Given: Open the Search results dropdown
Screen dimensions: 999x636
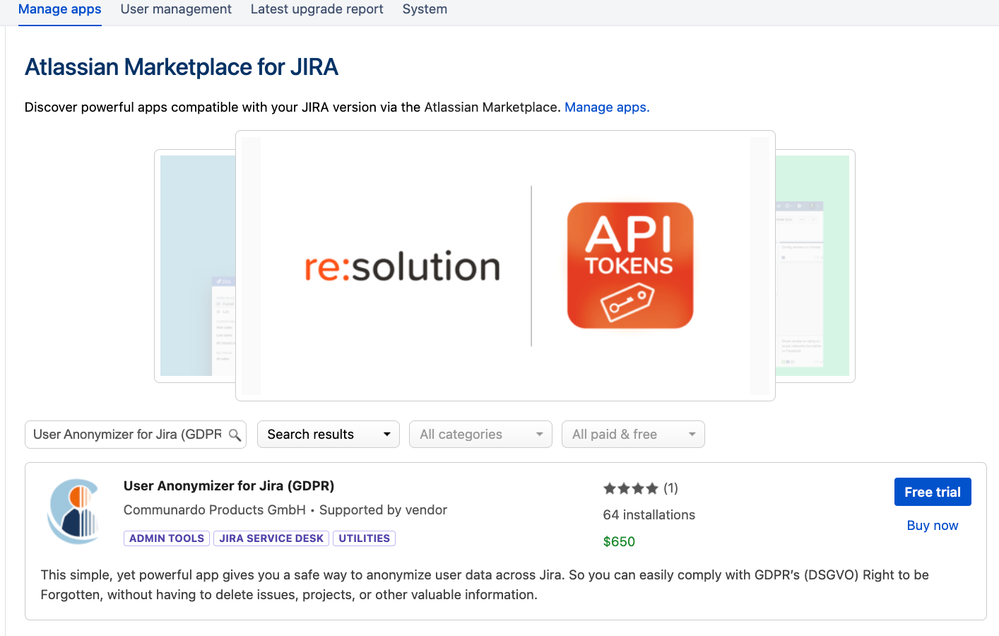Looking at the screenshot, I should point(327,434).
